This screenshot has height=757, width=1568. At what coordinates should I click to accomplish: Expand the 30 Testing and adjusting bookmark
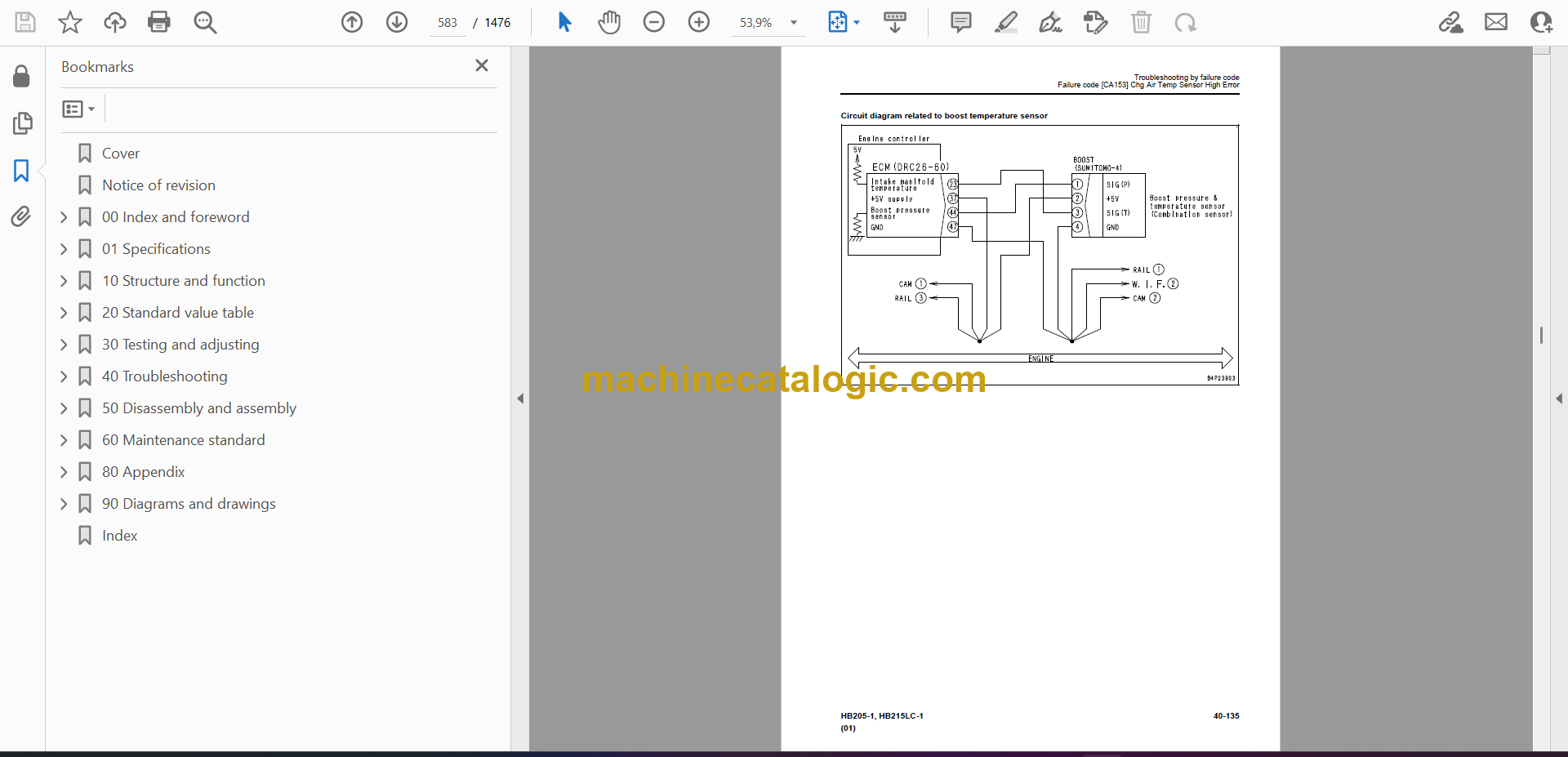click(64, 345)
